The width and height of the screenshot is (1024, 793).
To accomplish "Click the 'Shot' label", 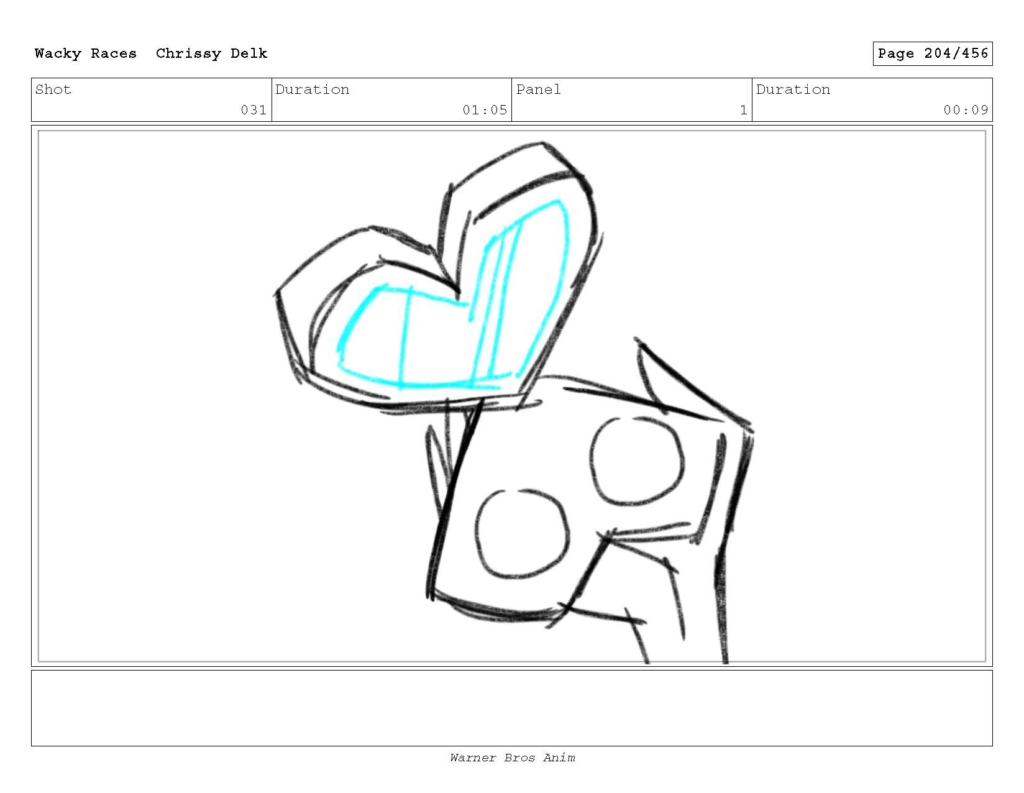I will [53, 89].
